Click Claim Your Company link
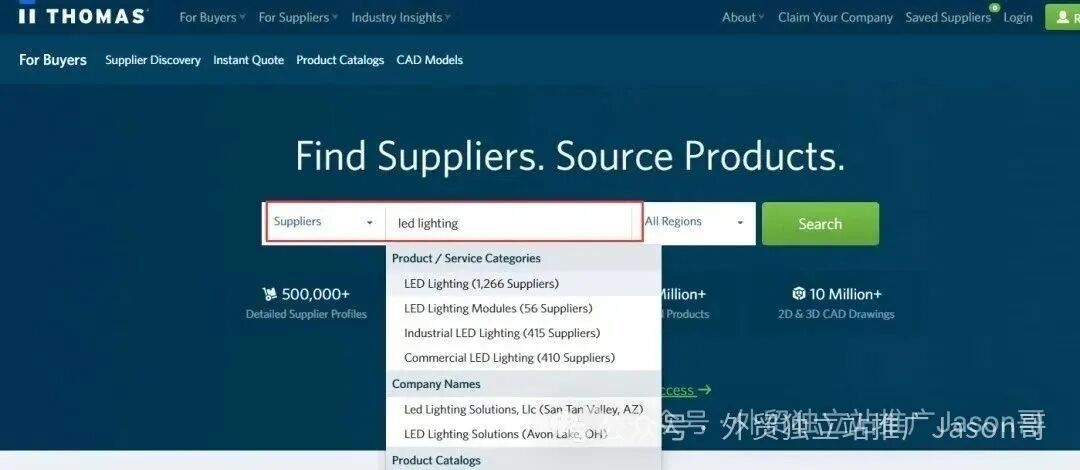1080x470 pixels. coord(835,18)
